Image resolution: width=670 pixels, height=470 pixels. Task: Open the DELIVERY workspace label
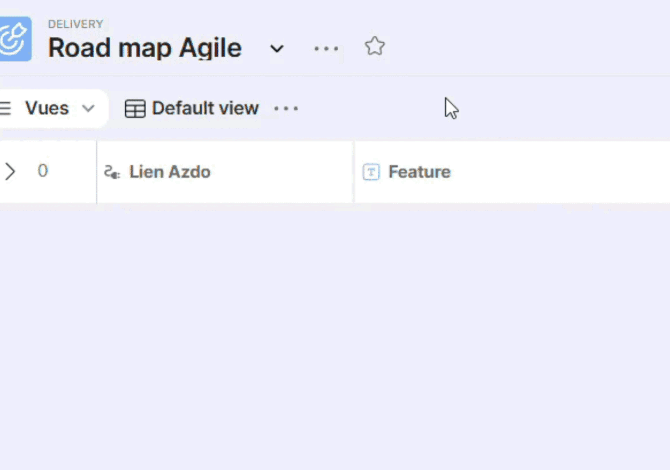[x=75, y=24]
